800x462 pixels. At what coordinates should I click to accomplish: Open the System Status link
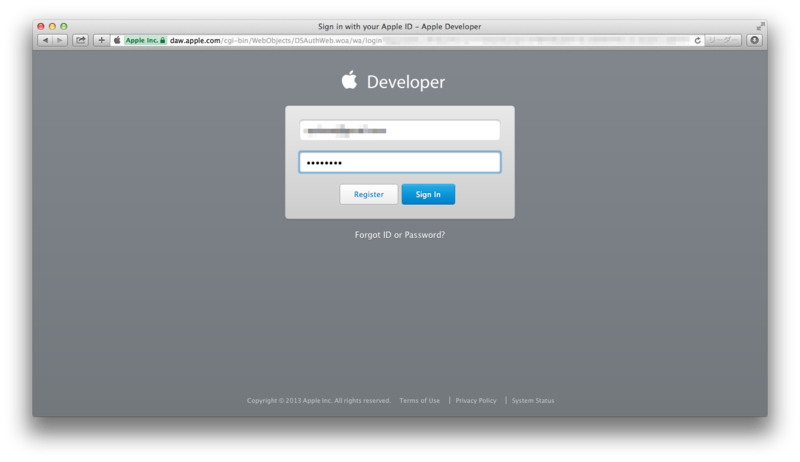click(533, 400)
